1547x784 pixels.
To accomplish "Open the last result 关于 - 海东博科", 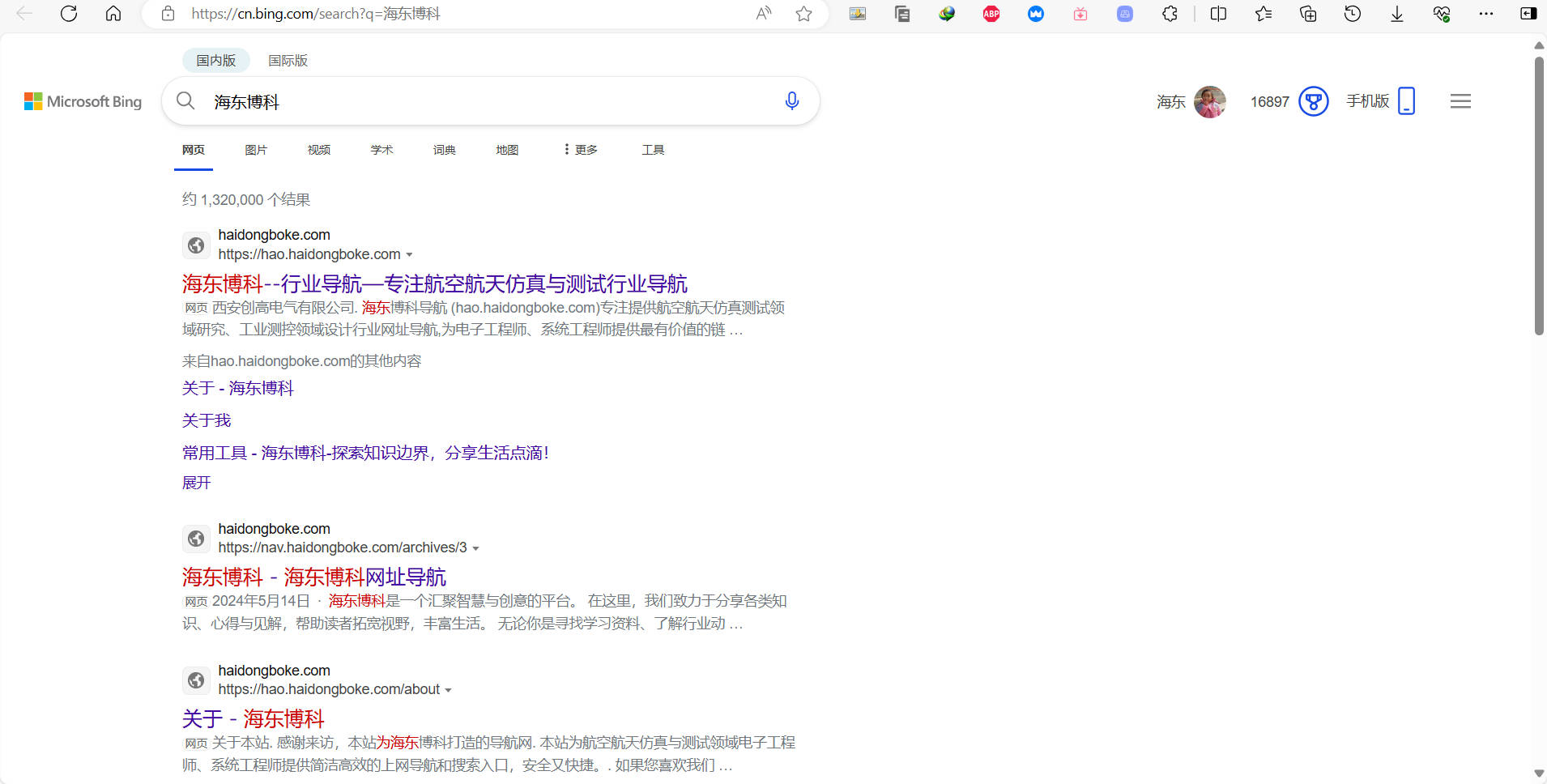I will tap(254, 718).
